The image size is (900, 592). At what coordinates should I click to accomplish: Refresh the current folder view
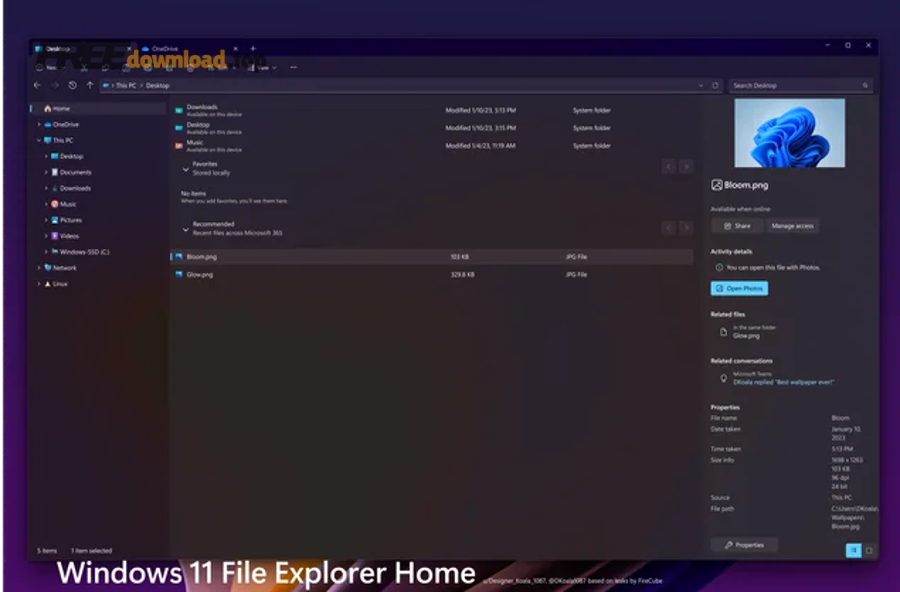(x=715, y=86)
